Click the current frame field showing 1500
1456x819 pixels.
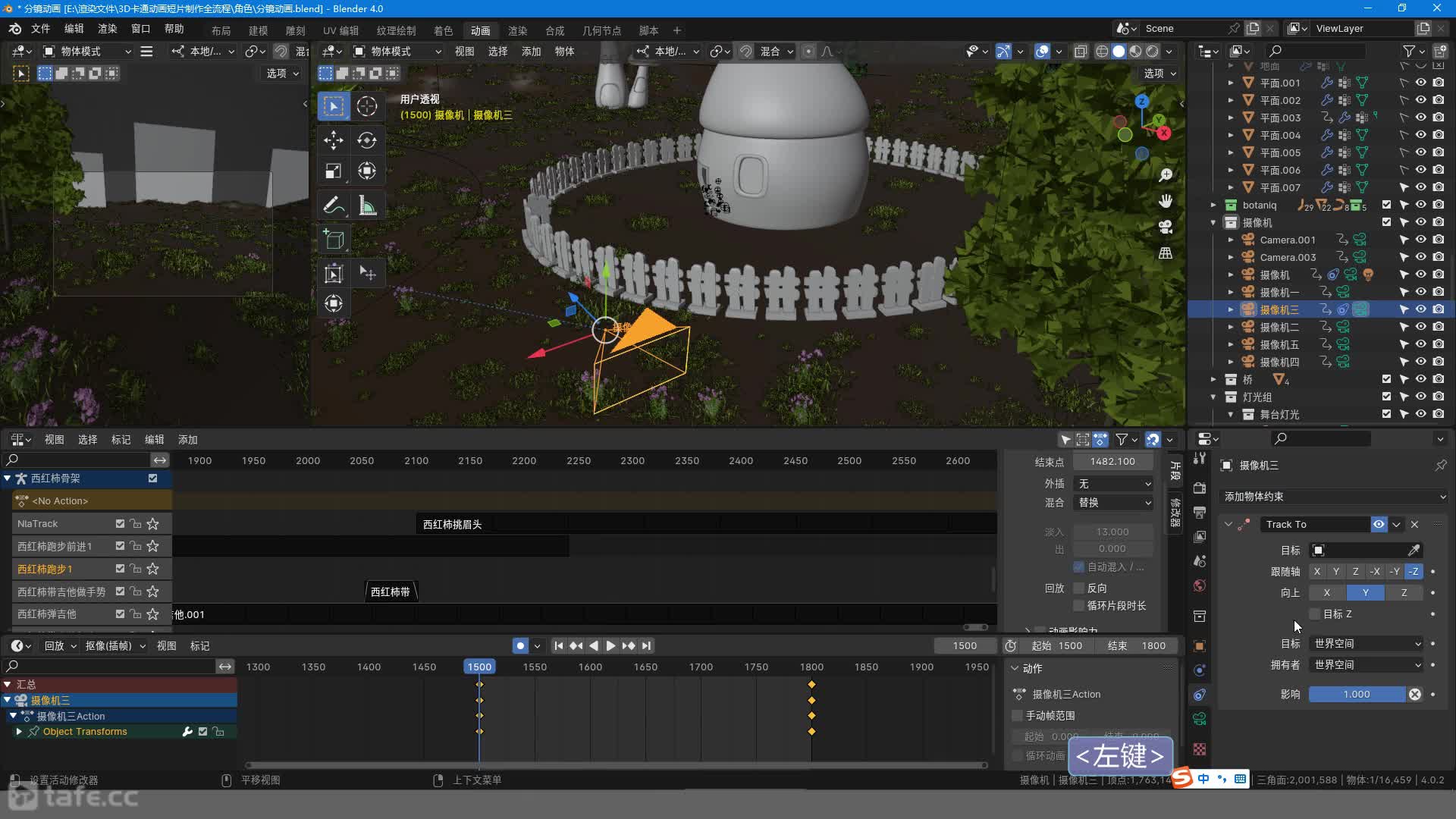965,646
